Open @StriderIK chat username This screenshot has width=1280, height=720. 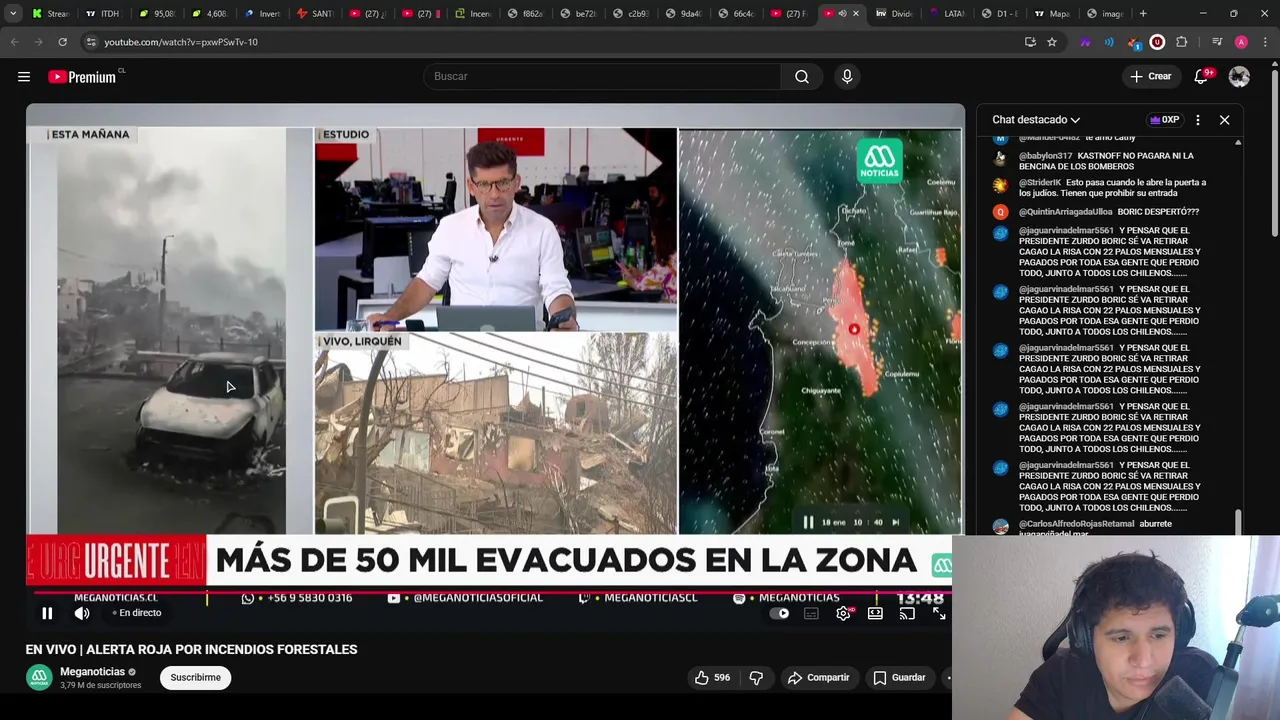pos(1039,183)
